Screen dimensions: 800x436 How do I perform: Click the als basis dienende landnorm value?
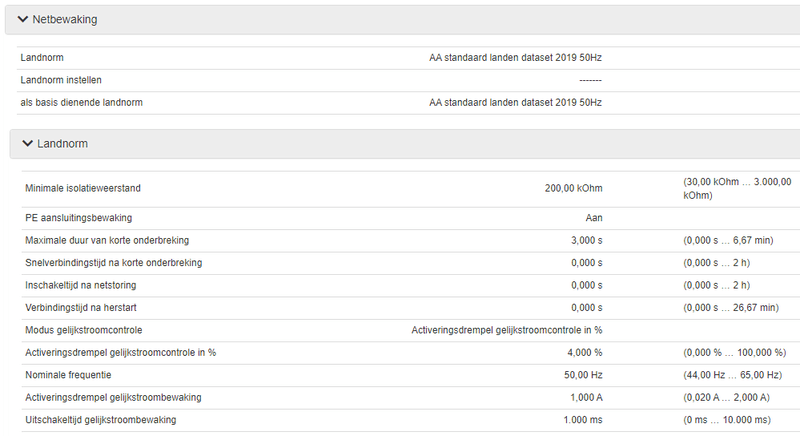(515, 103)
